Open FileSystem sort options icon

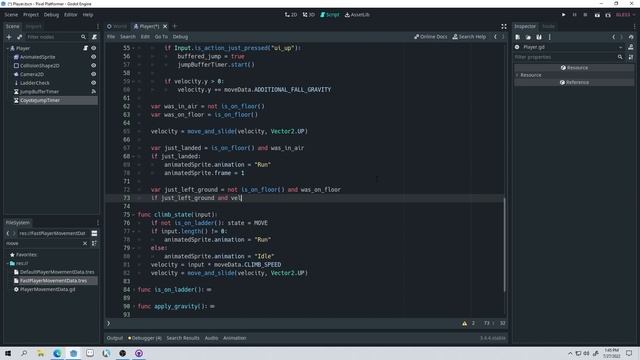point(94,243)
